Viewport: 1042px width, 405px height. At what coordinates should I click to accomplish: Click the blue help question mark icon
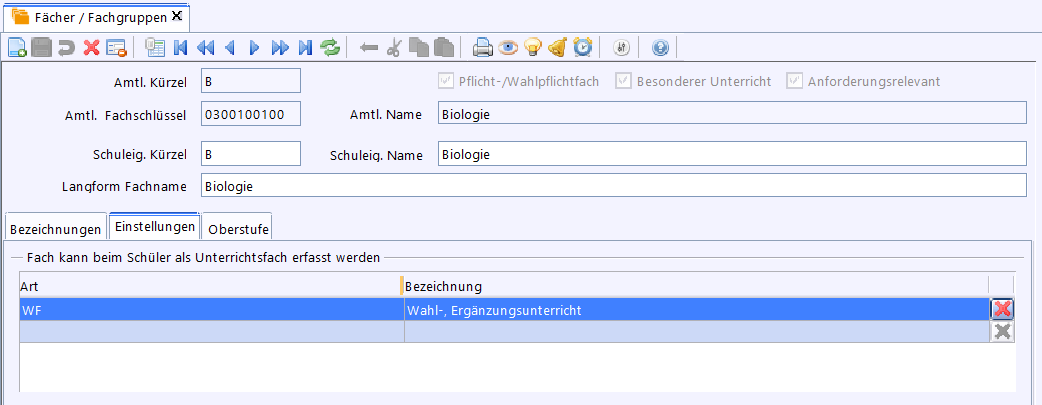point(660,47)
